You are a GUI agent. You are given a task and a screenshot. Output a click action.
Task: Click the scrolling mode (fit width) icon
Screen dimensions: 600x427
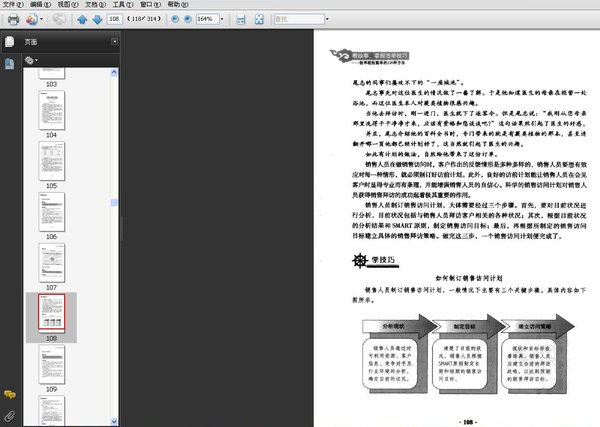241,19
